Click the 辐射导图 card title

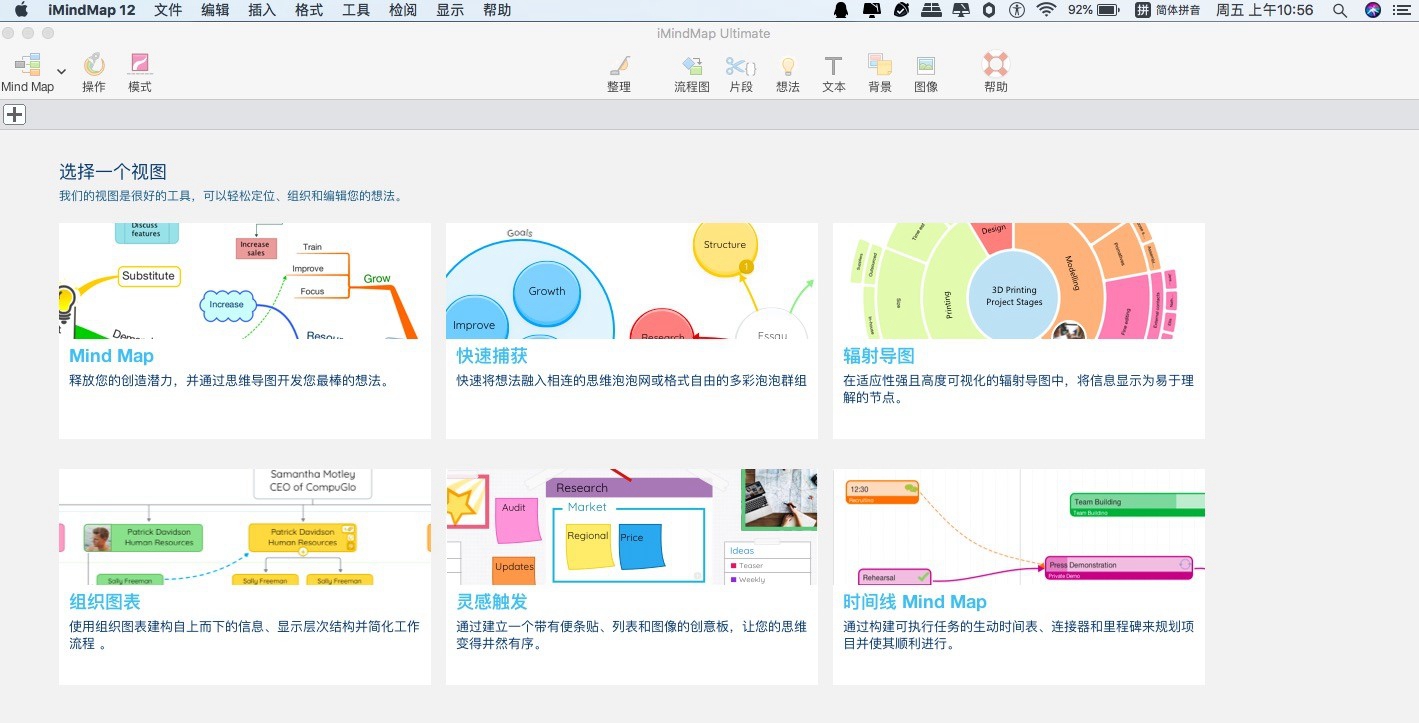click(x=879, y=356)
